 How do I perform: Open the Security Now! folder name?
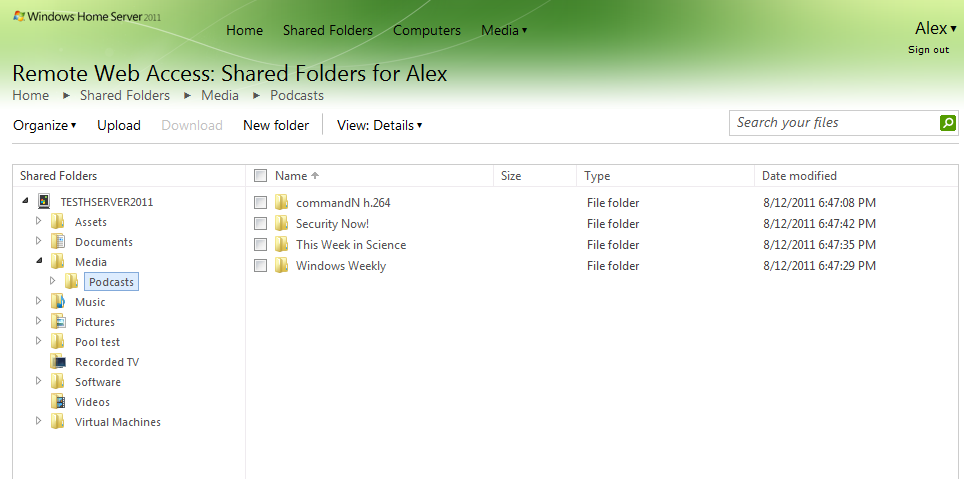click(x=333, y=223)
